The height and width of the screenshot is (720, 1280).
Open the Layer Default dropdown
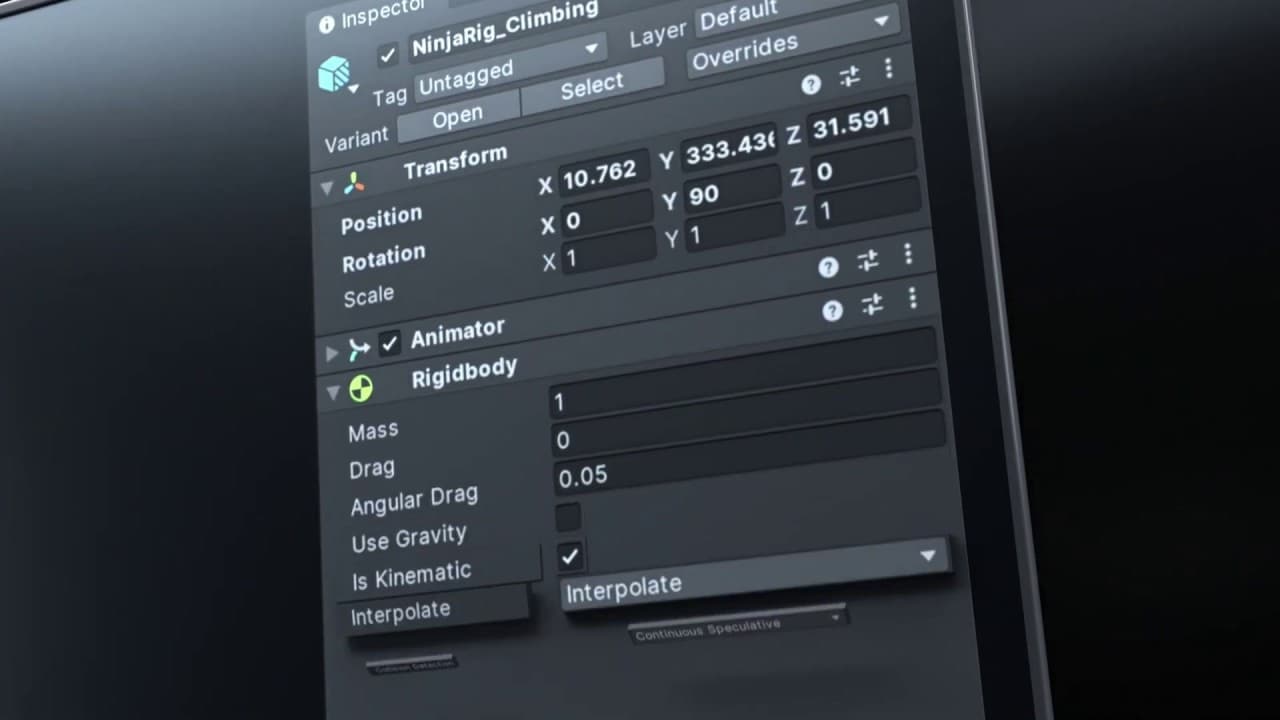coord(795,14)
